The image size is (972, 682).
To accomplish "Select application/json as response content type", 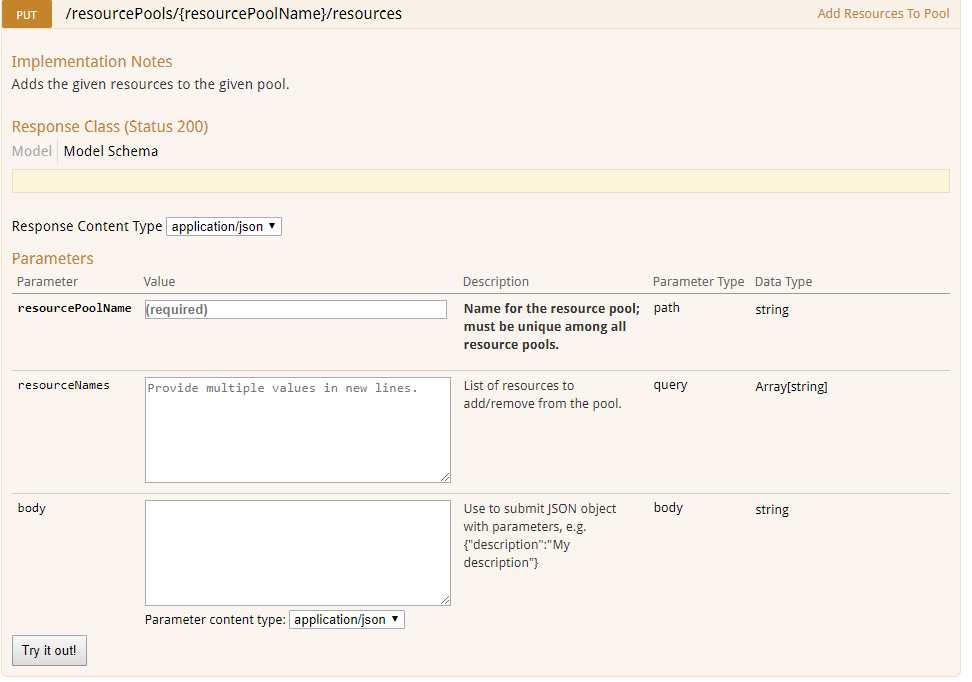I will (x=223, y=226).
